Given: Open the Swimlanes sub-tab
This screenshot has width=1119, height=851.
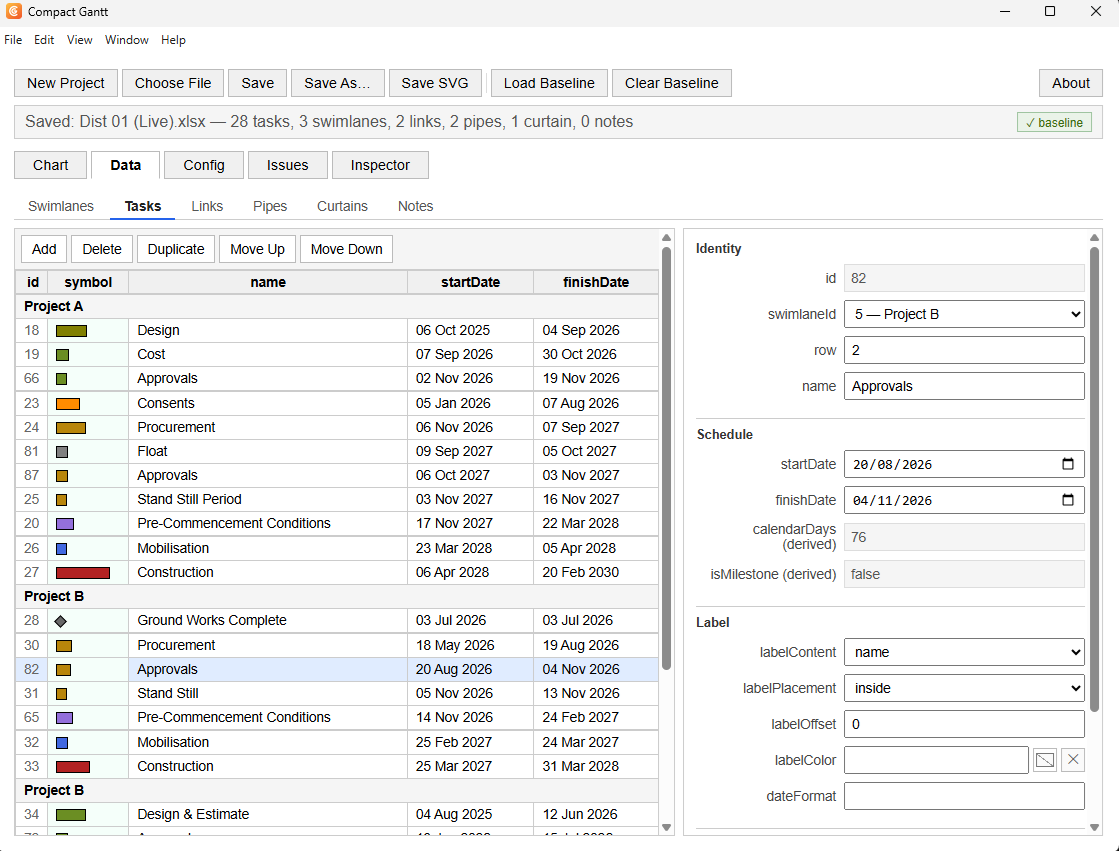Looking at the screenshot, I should pyautogui.click(x=61, y=206).
